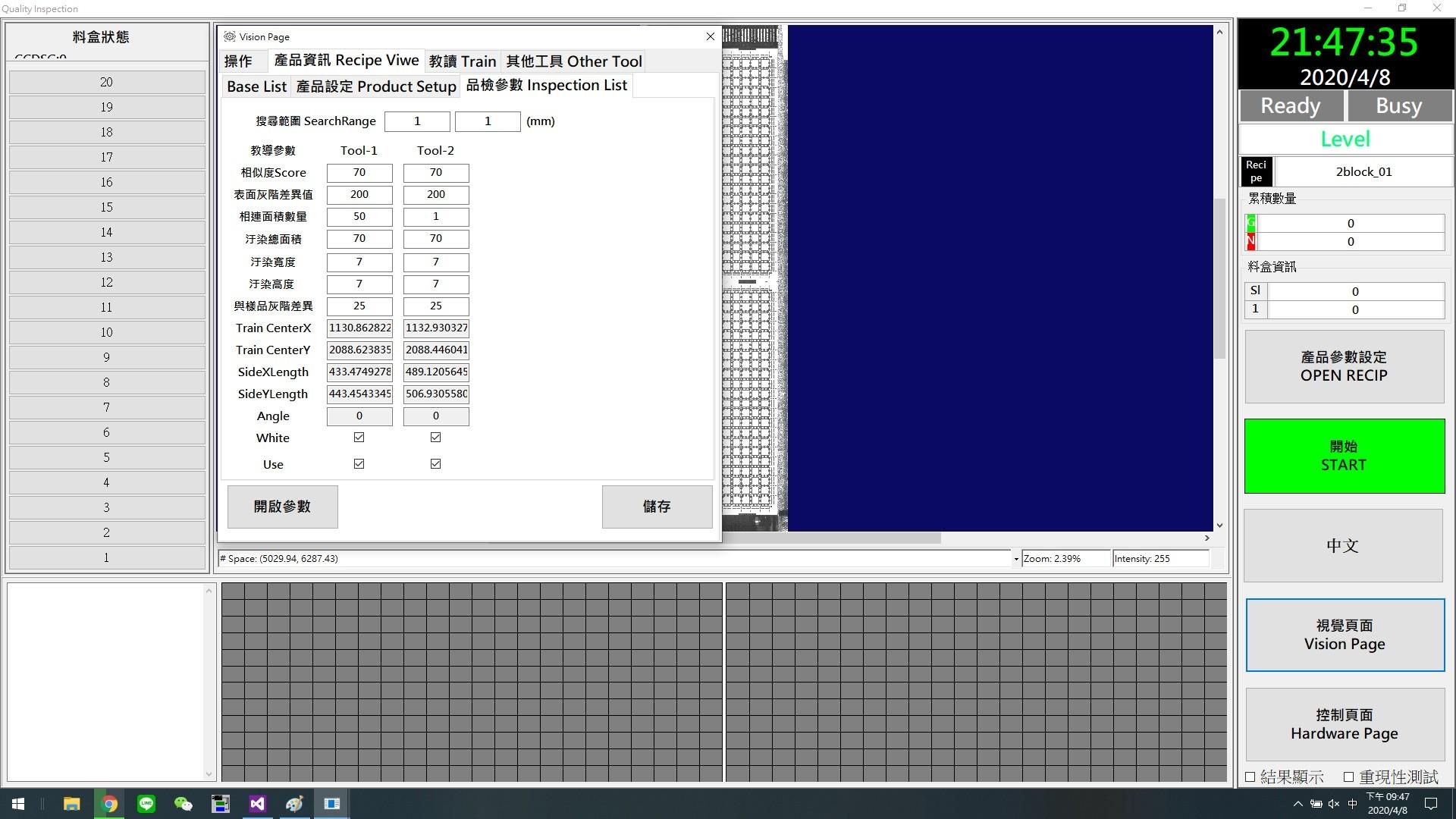1456x819 pixels.
Task: Click the Windows Start button
Action: (18, 804)
